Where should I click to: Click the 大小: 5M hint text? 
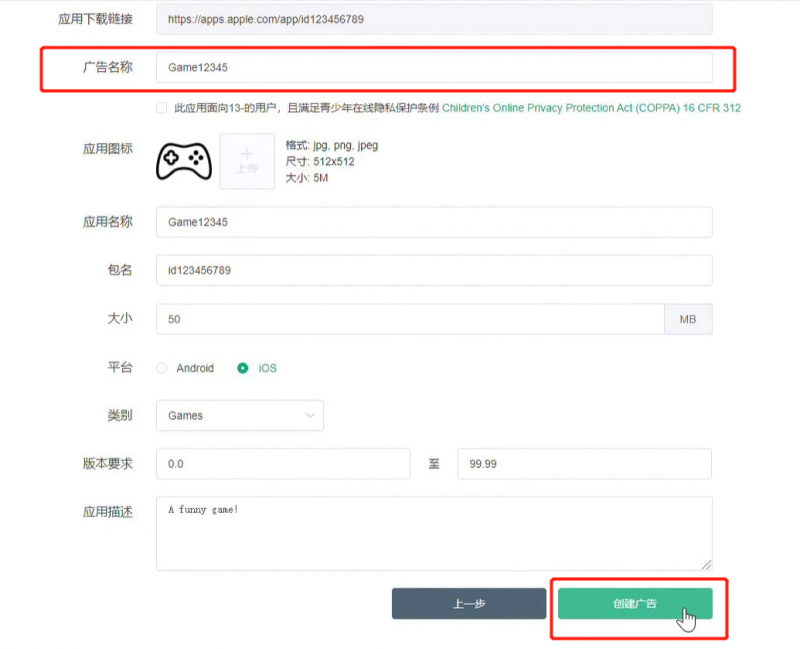pos(307,178)
